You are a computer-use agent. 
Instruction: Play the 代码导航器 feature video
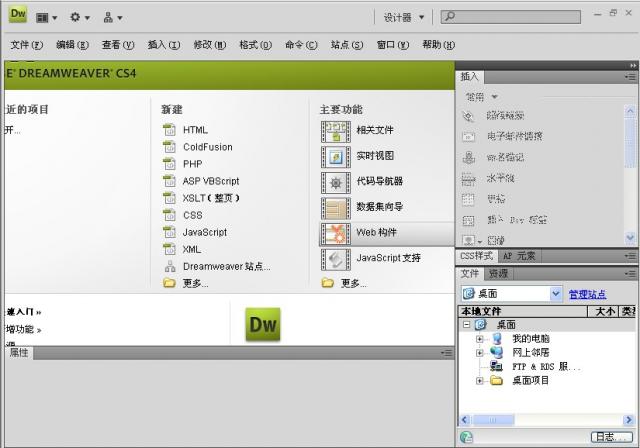(336, 182)
